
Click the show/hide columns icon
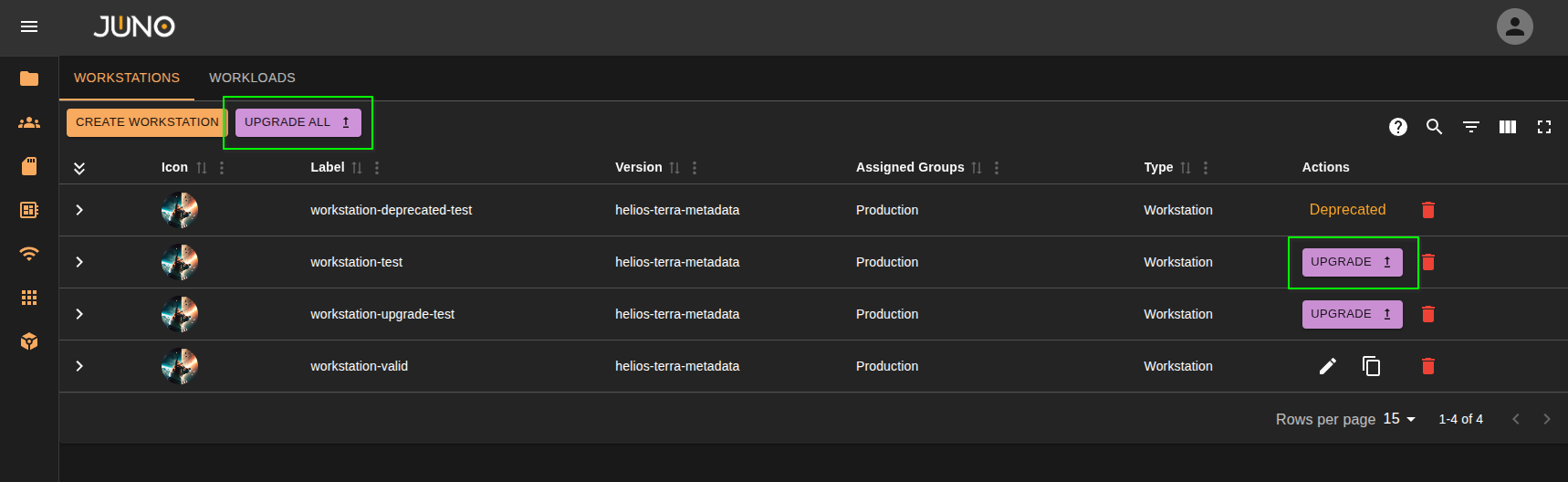1507,127
